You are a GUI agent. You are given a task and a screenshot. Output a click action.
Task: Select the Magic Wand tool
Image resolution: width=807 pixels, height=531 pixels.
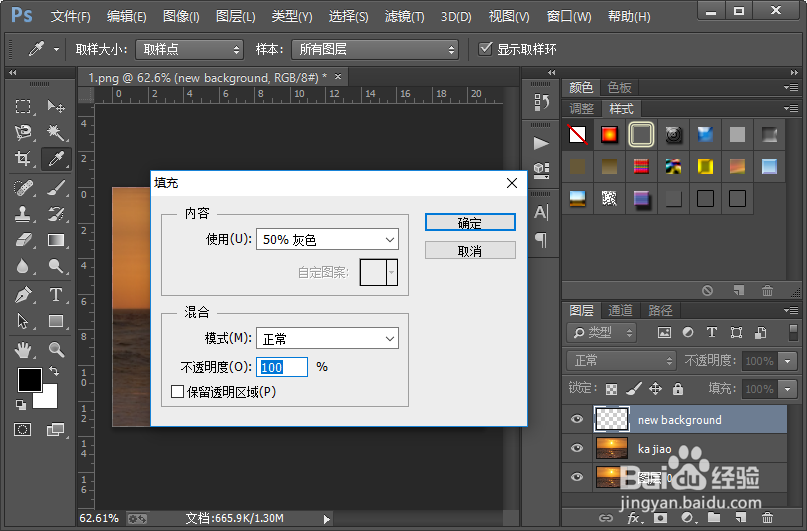(56, 133)
